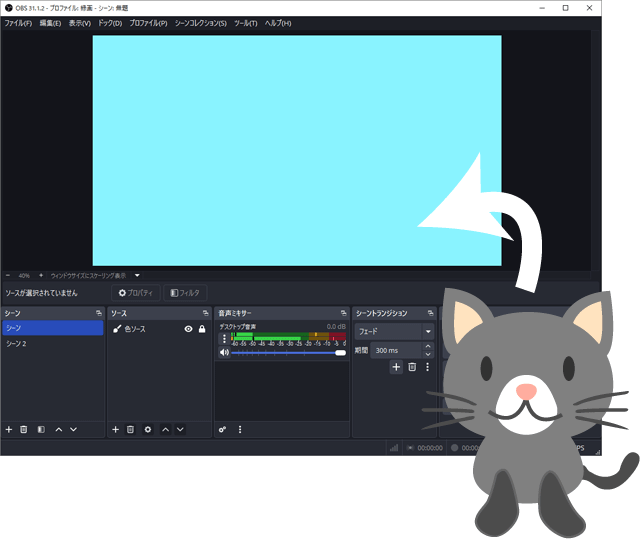Open the 表示(V) menu

80,23
